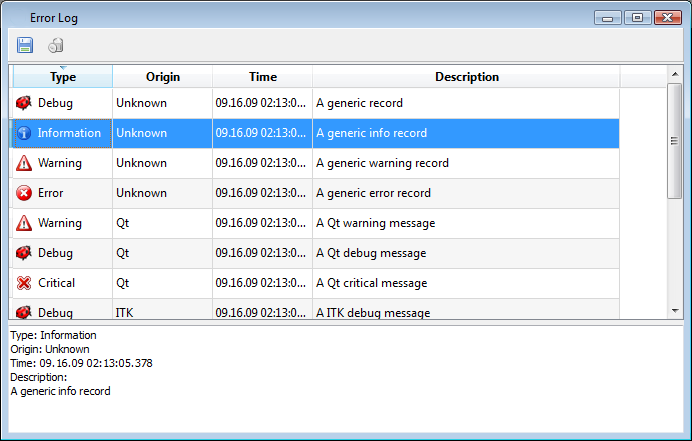Click the Save log floppy disk icon
The height and width of the screenshot is (441, 692).
pos(25,45)
